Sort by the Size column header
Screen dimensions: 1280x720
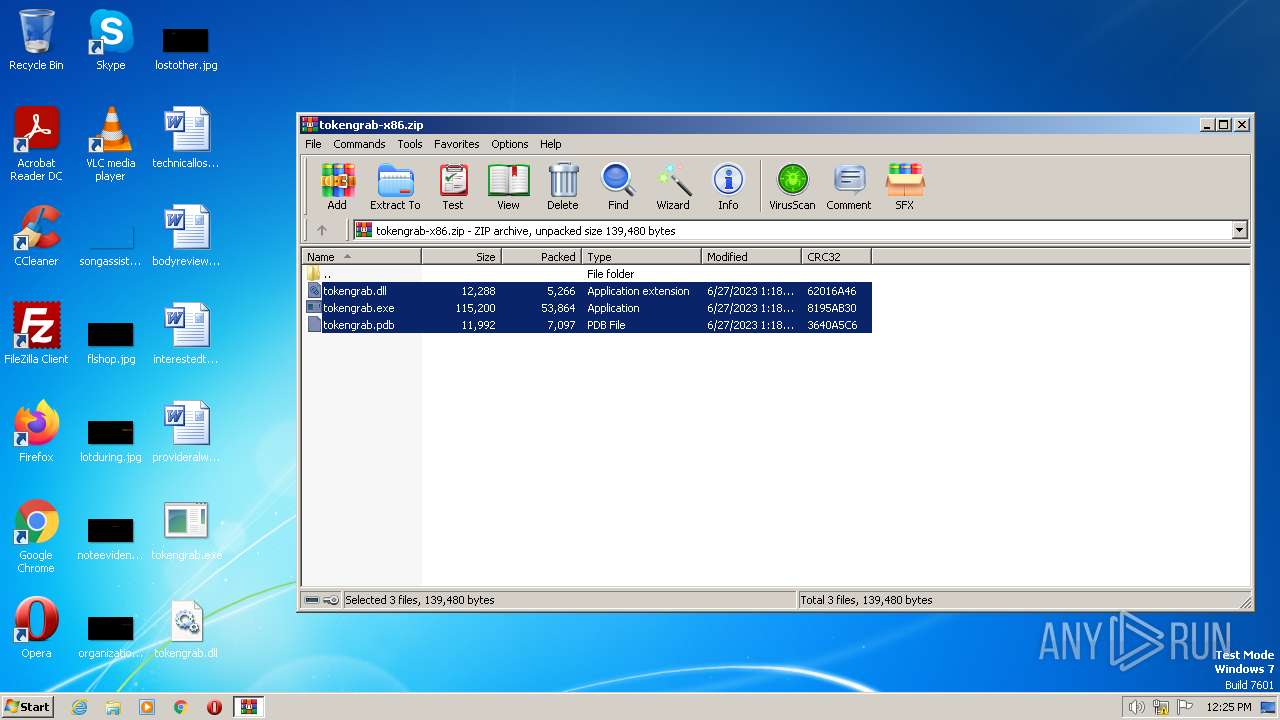tap(461, 257)
